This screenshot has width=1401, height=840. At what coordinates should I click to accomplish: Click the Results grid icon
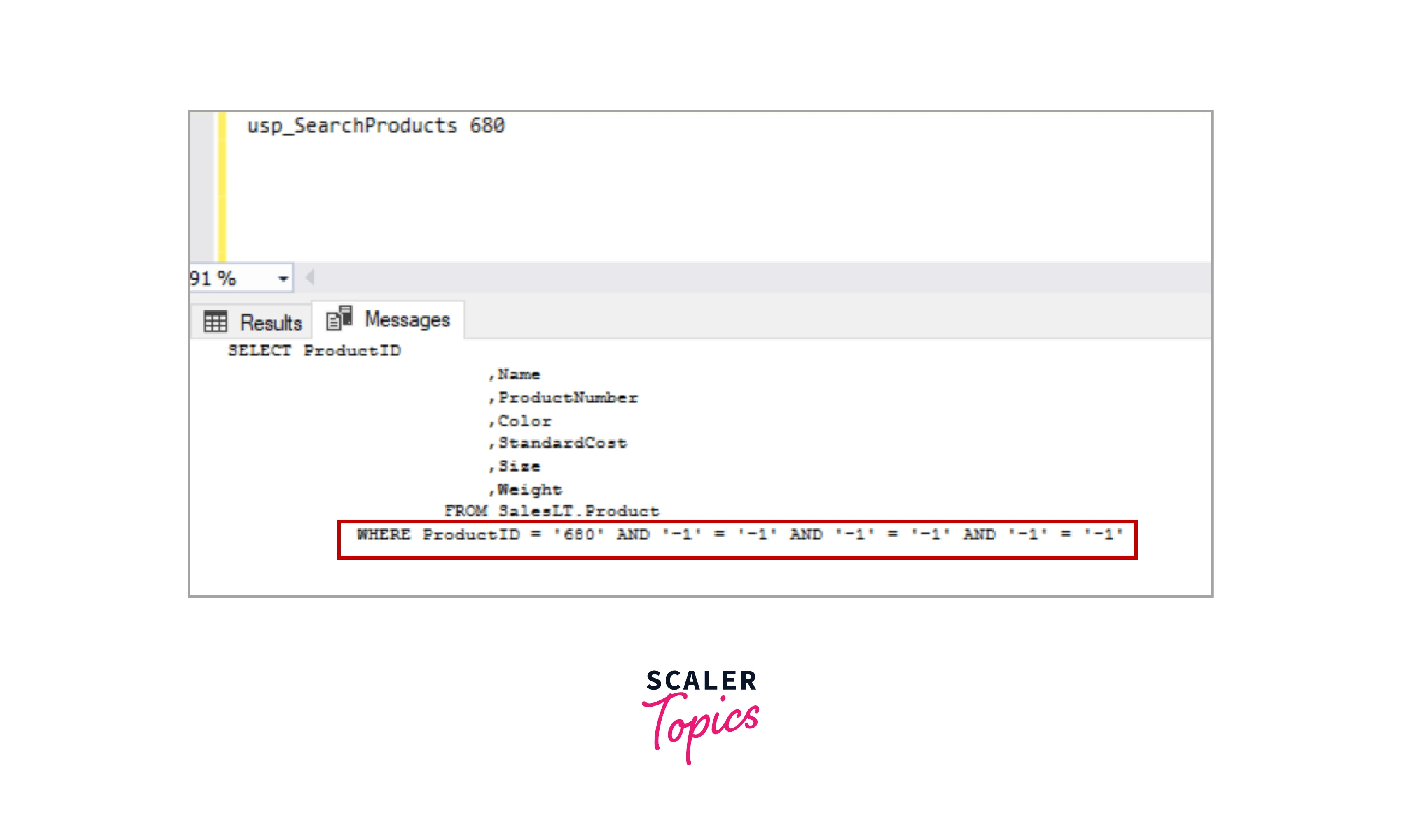215,322
